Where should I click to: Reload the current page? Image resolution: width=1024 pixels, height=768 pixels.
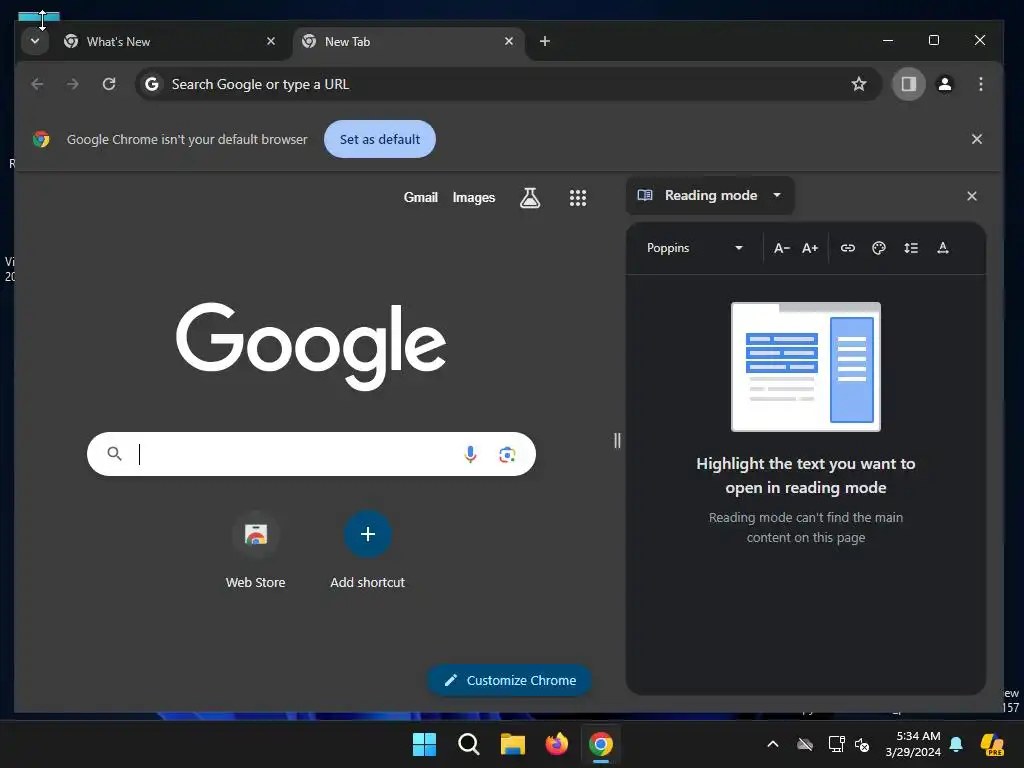pyautogui.click(x=109, y=84)
